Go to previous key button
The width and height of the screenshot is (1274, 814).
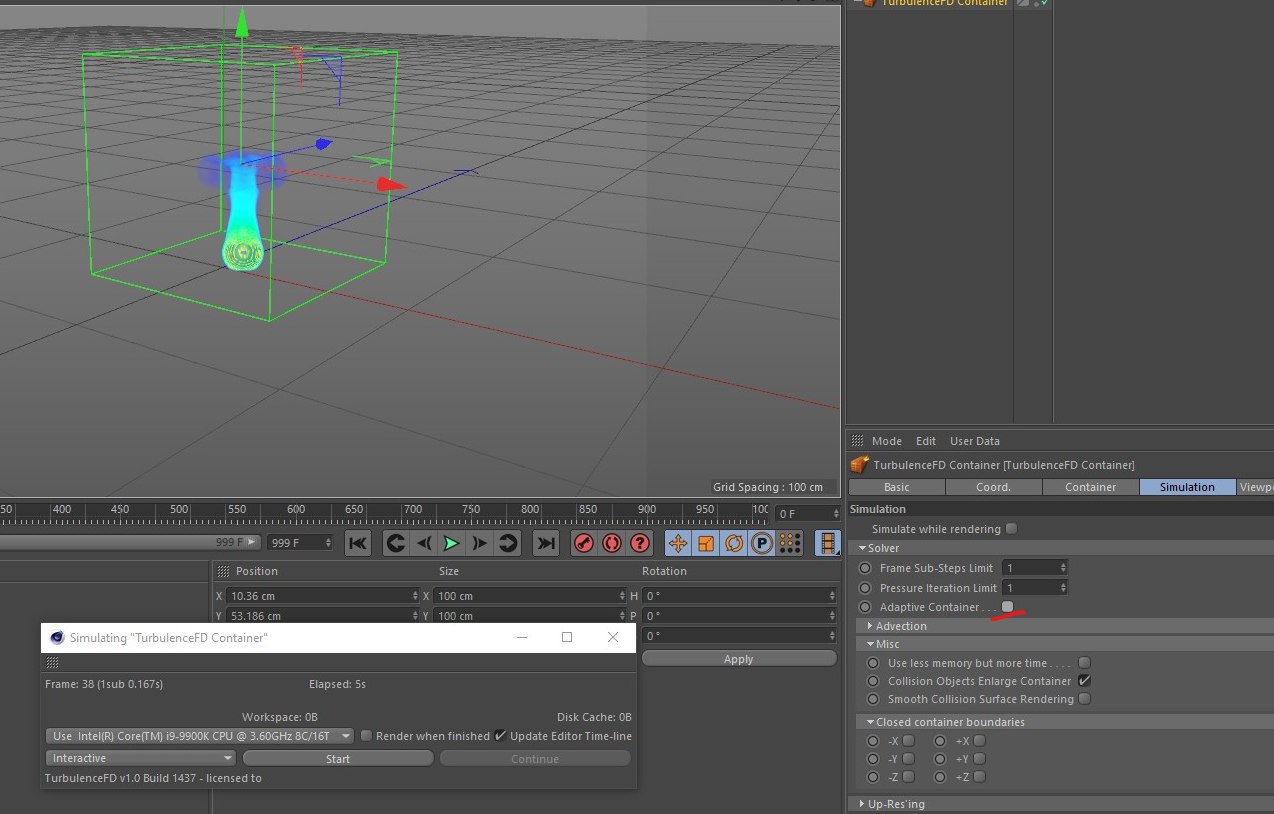396,543
